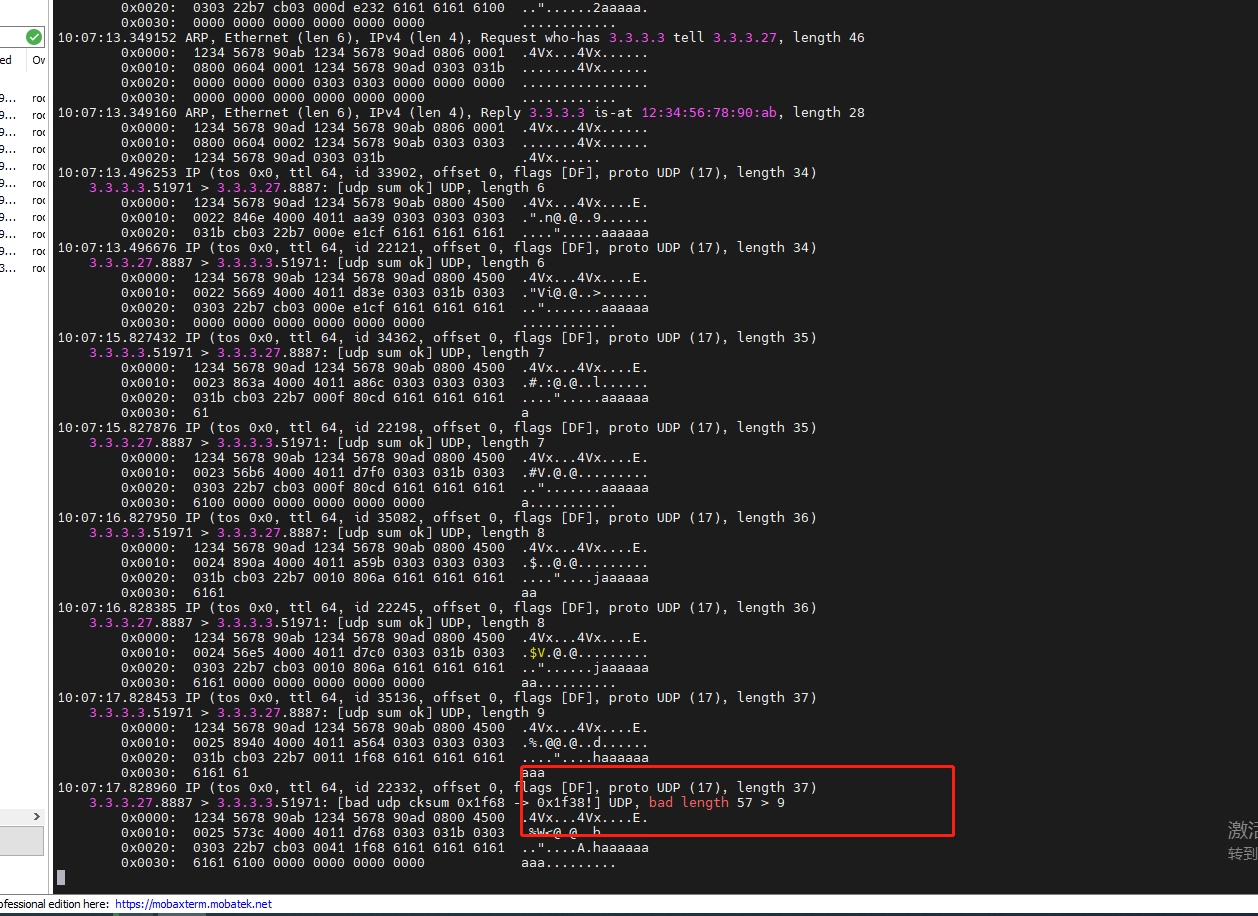This screenshot has height=916, width=1258.
Task: Open the mobaxterm.mobatek.net link
Action: [x=193, y=904]
